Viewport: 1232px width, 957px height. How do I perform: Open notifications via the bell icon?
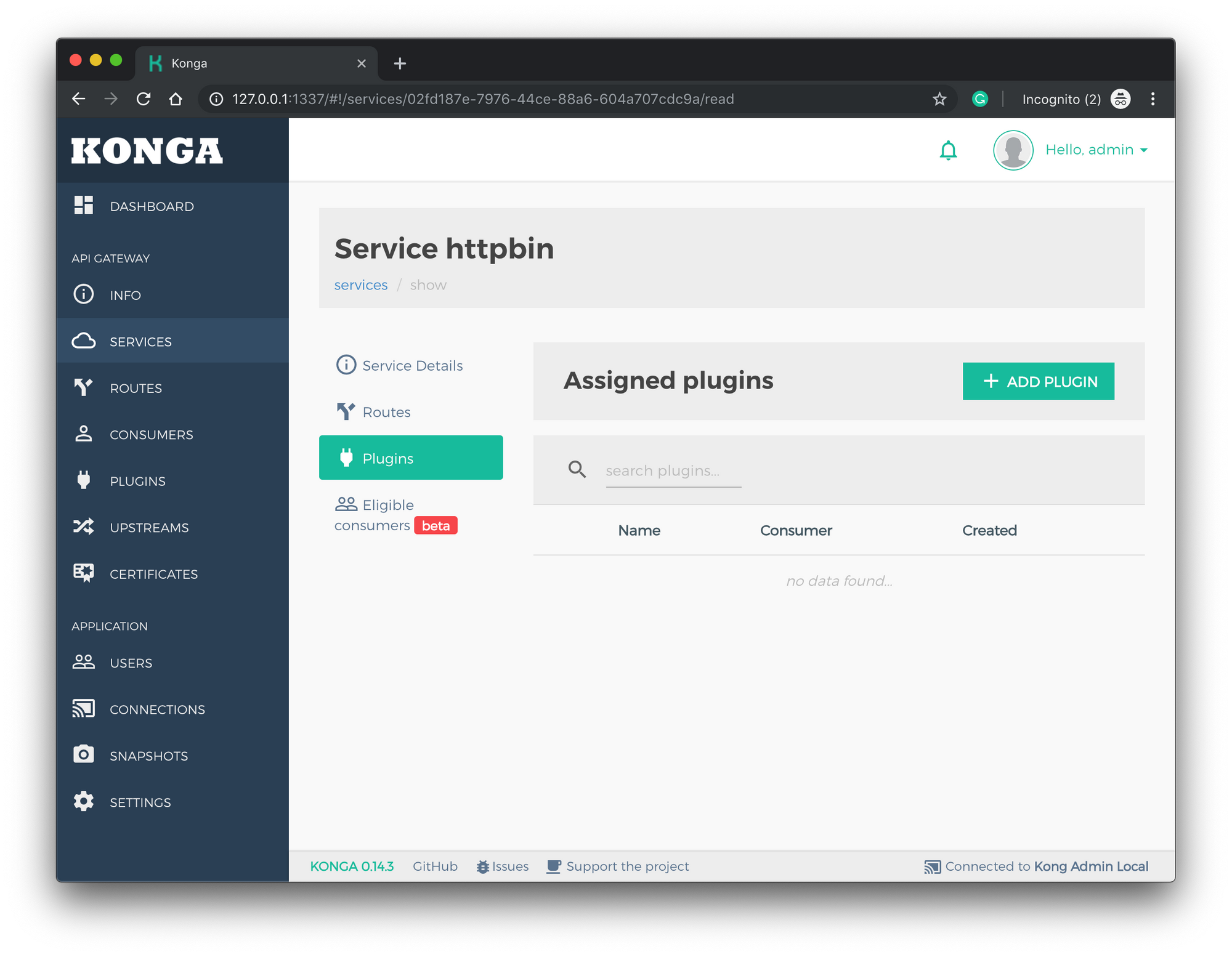(948, 150)
